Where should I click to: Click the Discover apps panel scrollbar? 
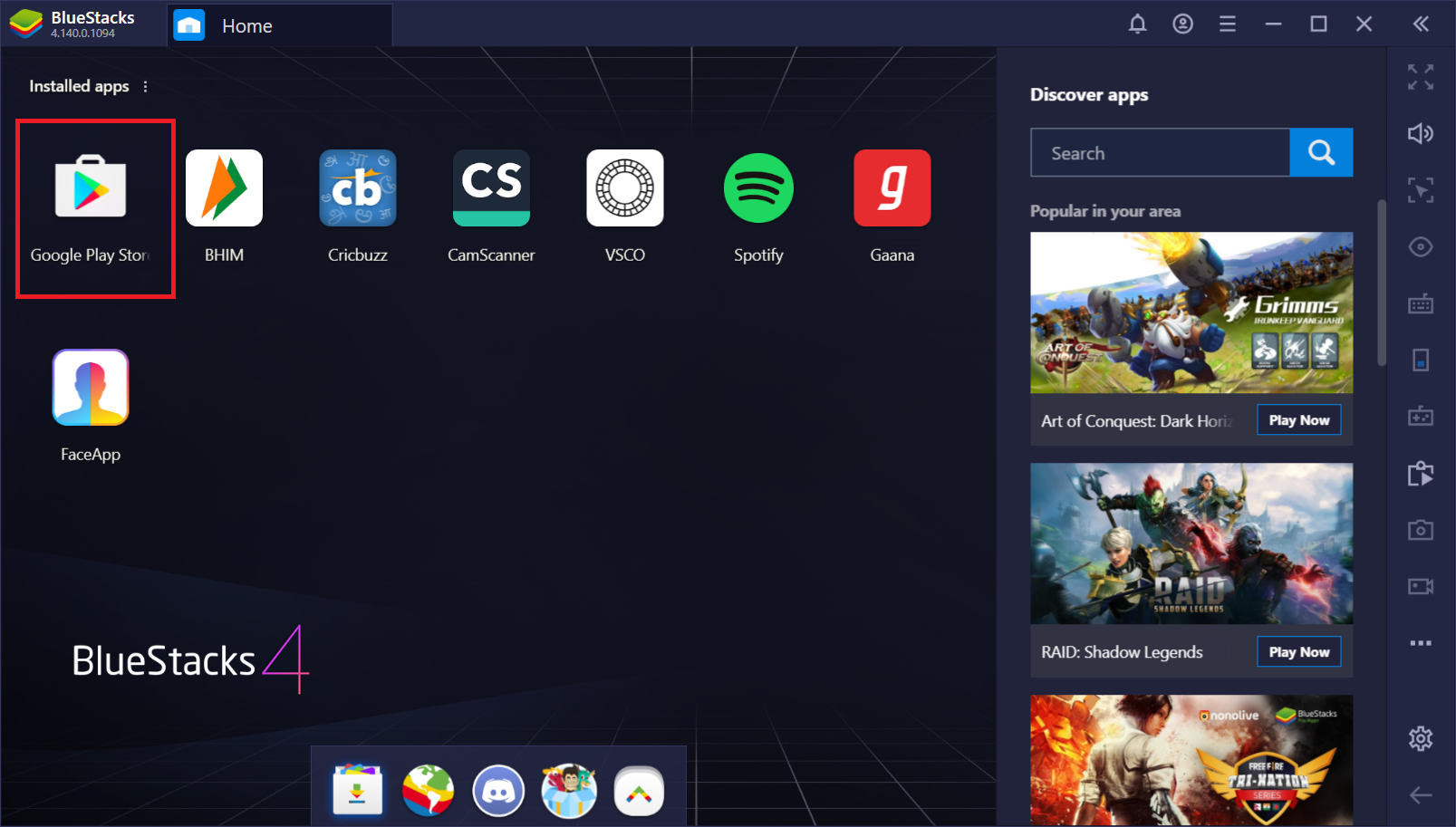[1382, 283]
